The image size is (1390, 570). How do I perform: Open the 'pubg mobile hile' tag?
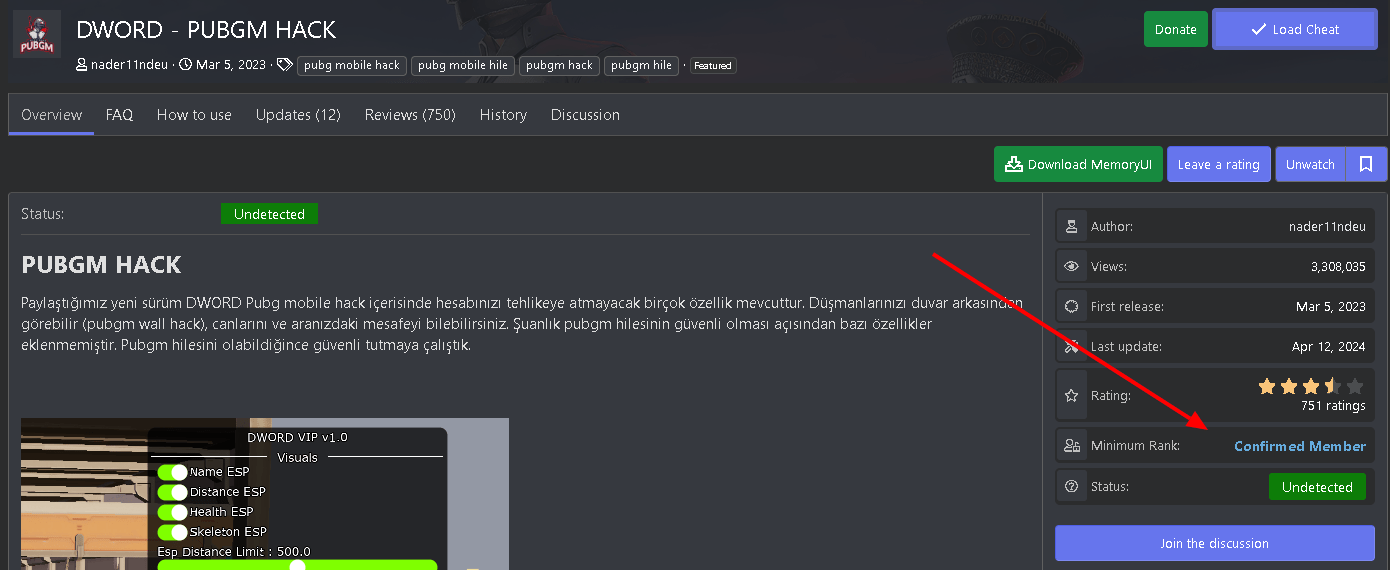pyautogui.click(x=463, y=65)
